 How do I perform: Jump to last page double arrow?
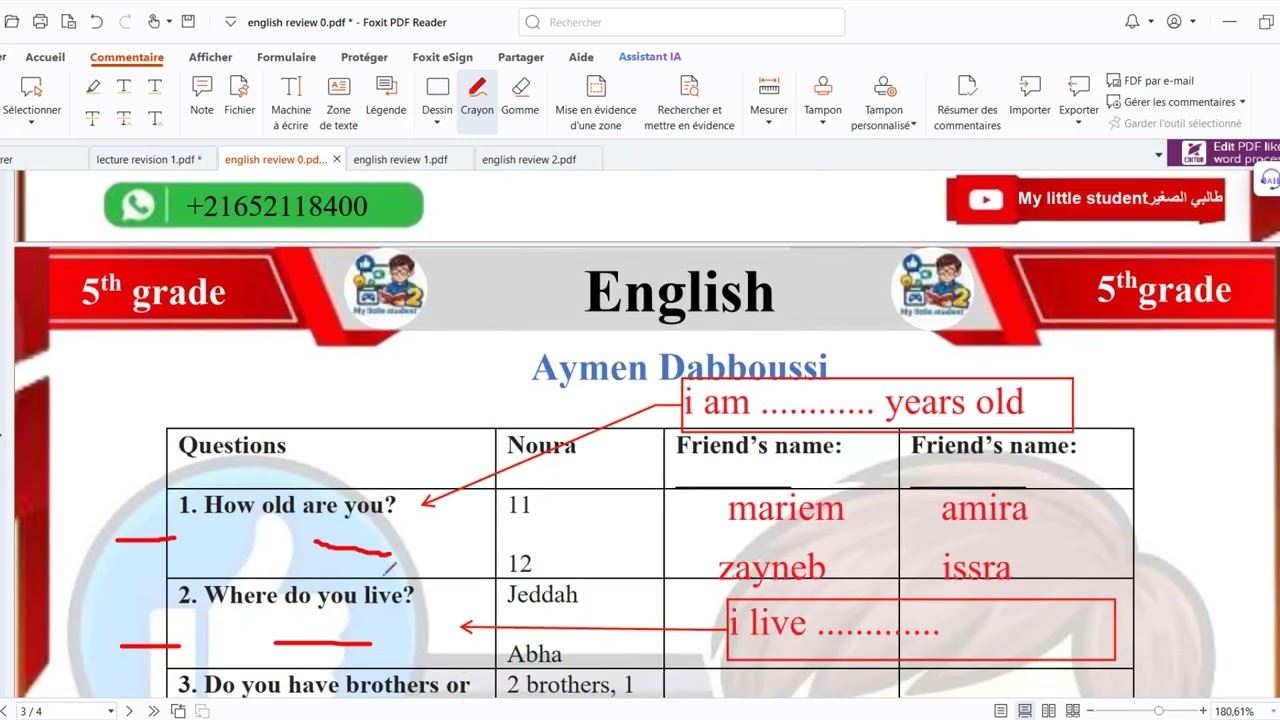point(153,711)
